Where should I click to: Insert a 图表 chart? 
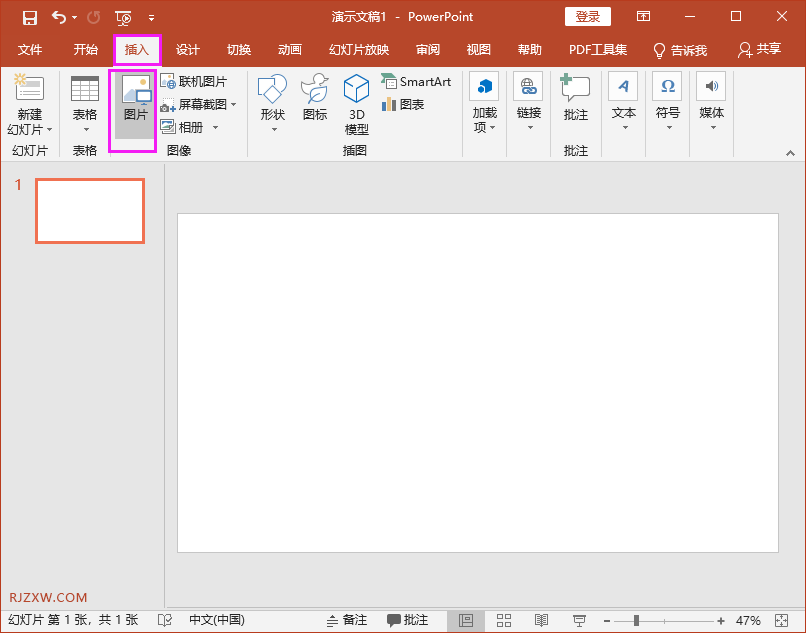click(403, 104)
